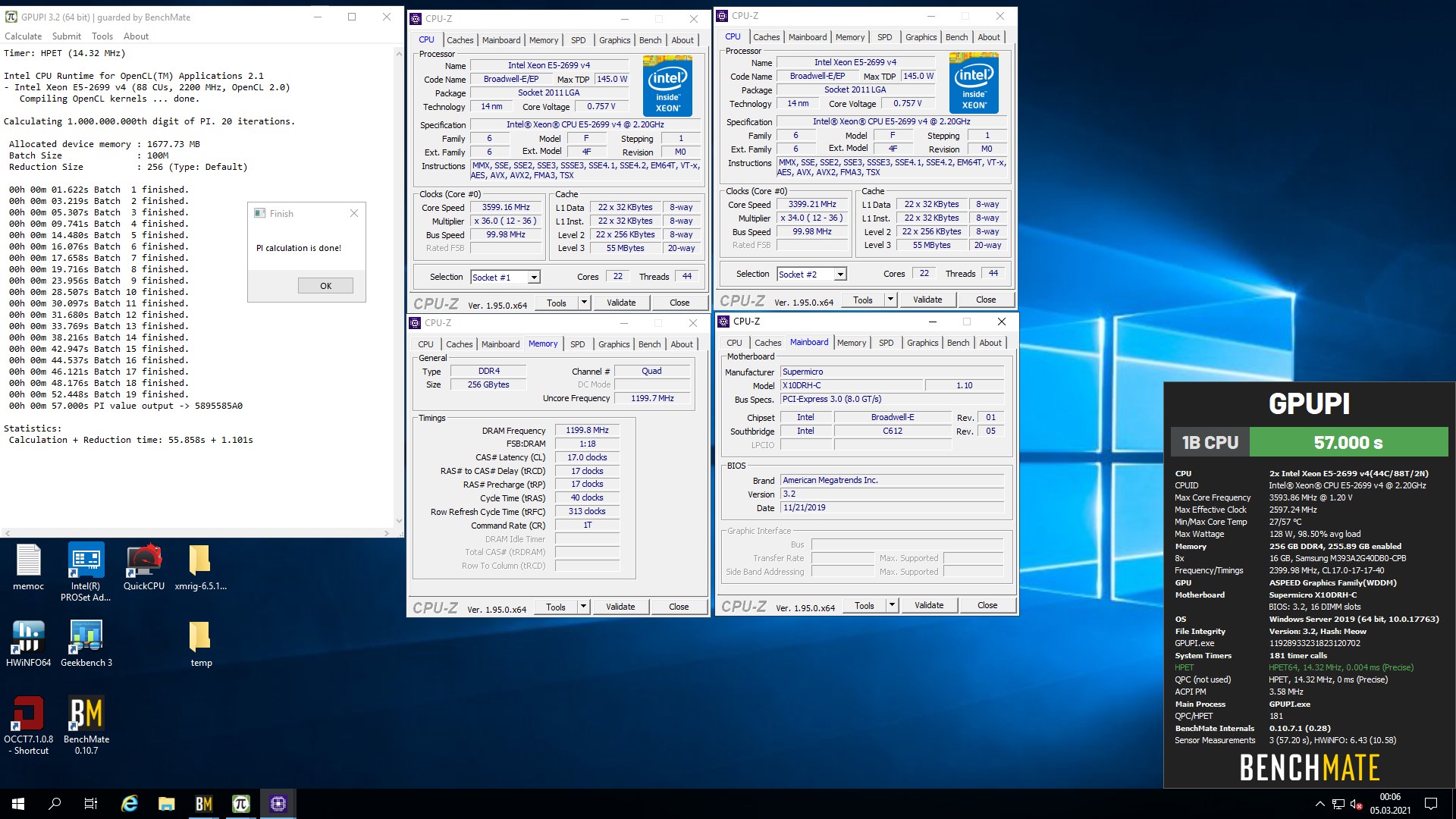
Task: Click Tools button in Memory CPU-Z window
Action: [556, 607]
